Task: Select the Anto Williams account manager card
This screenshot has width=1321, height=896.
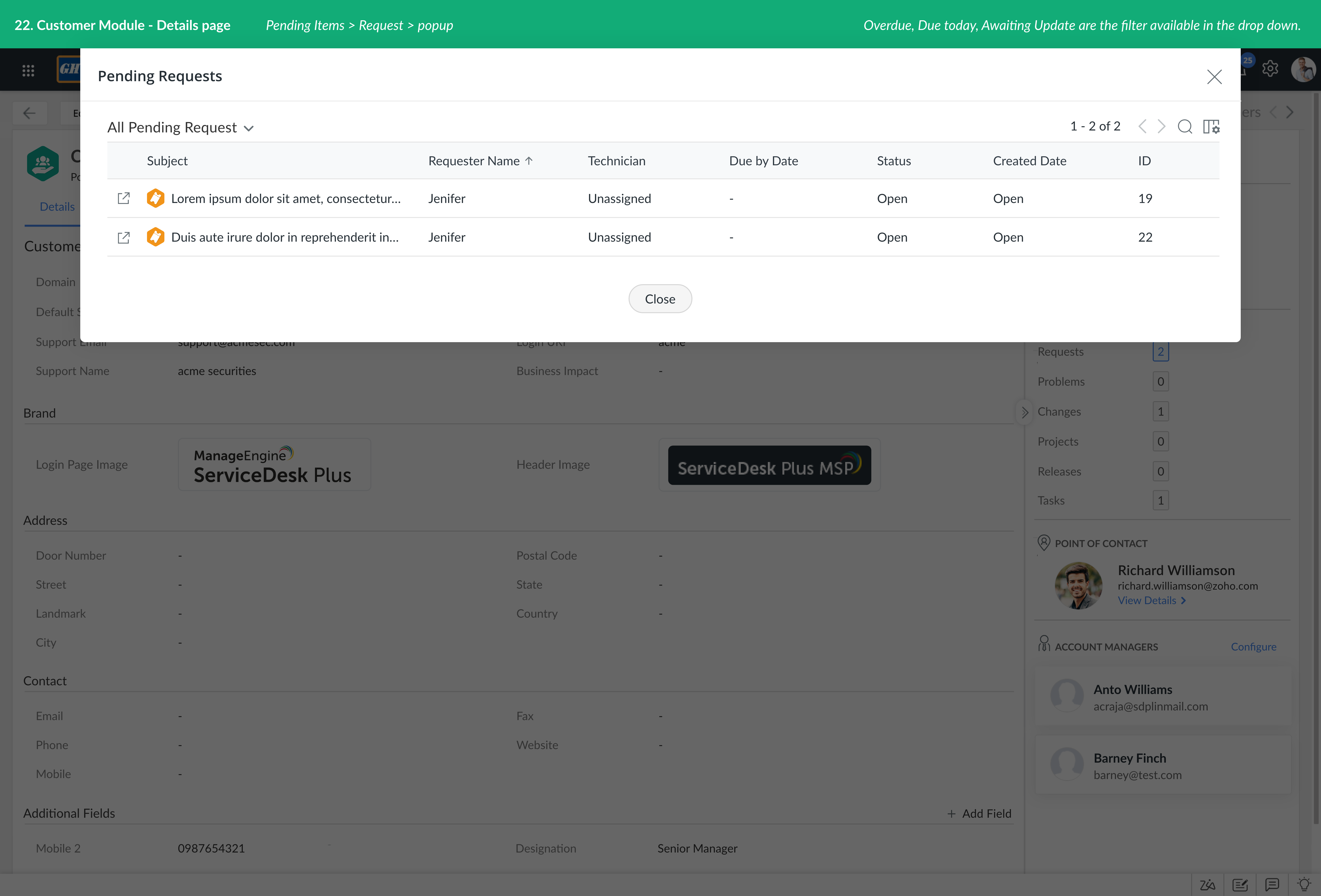Action: 1162,697
